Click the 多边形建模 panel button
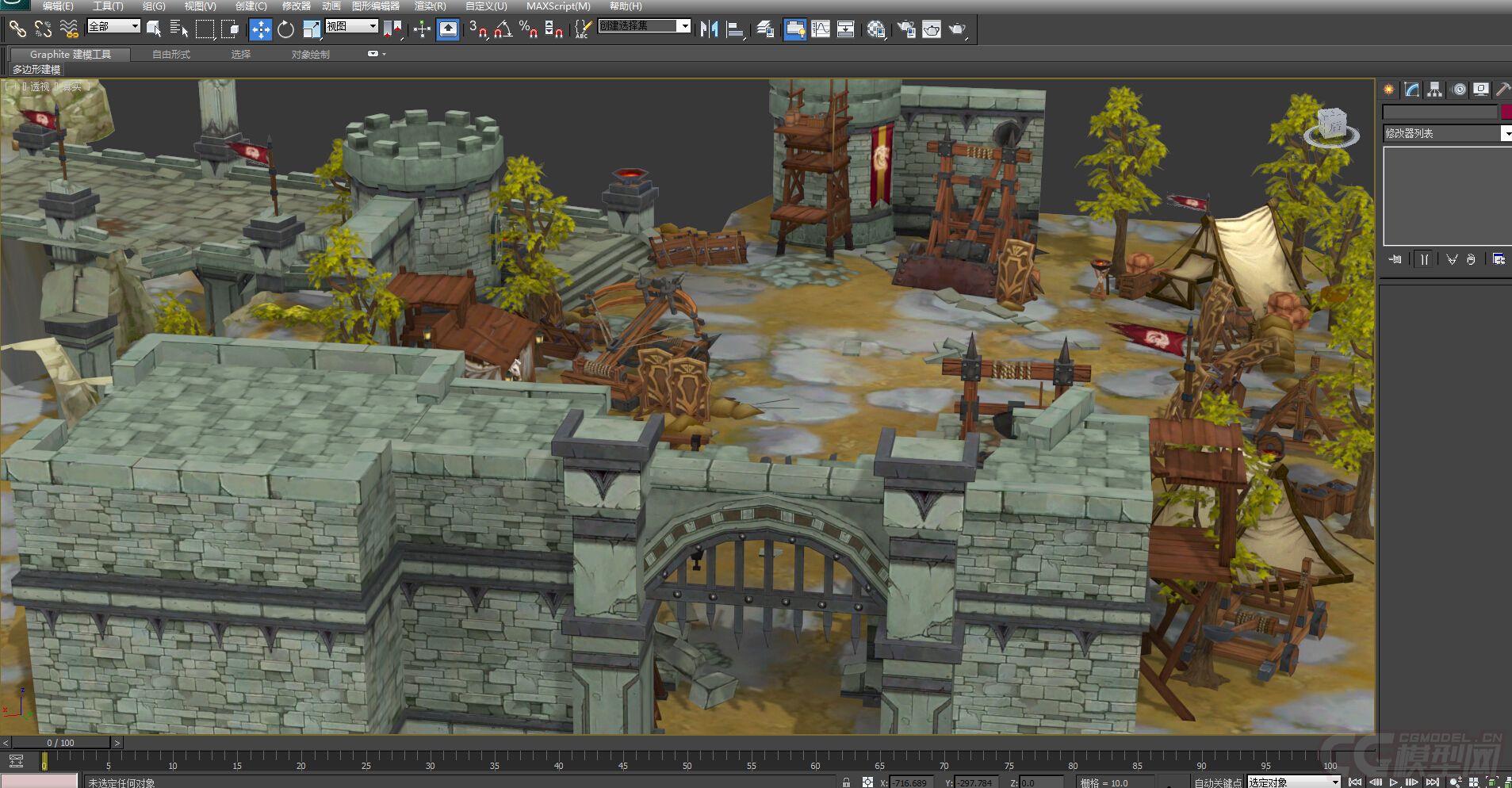Image resolution: width=1512 pixels, height=788 pixels. click(x=36, y=69)
